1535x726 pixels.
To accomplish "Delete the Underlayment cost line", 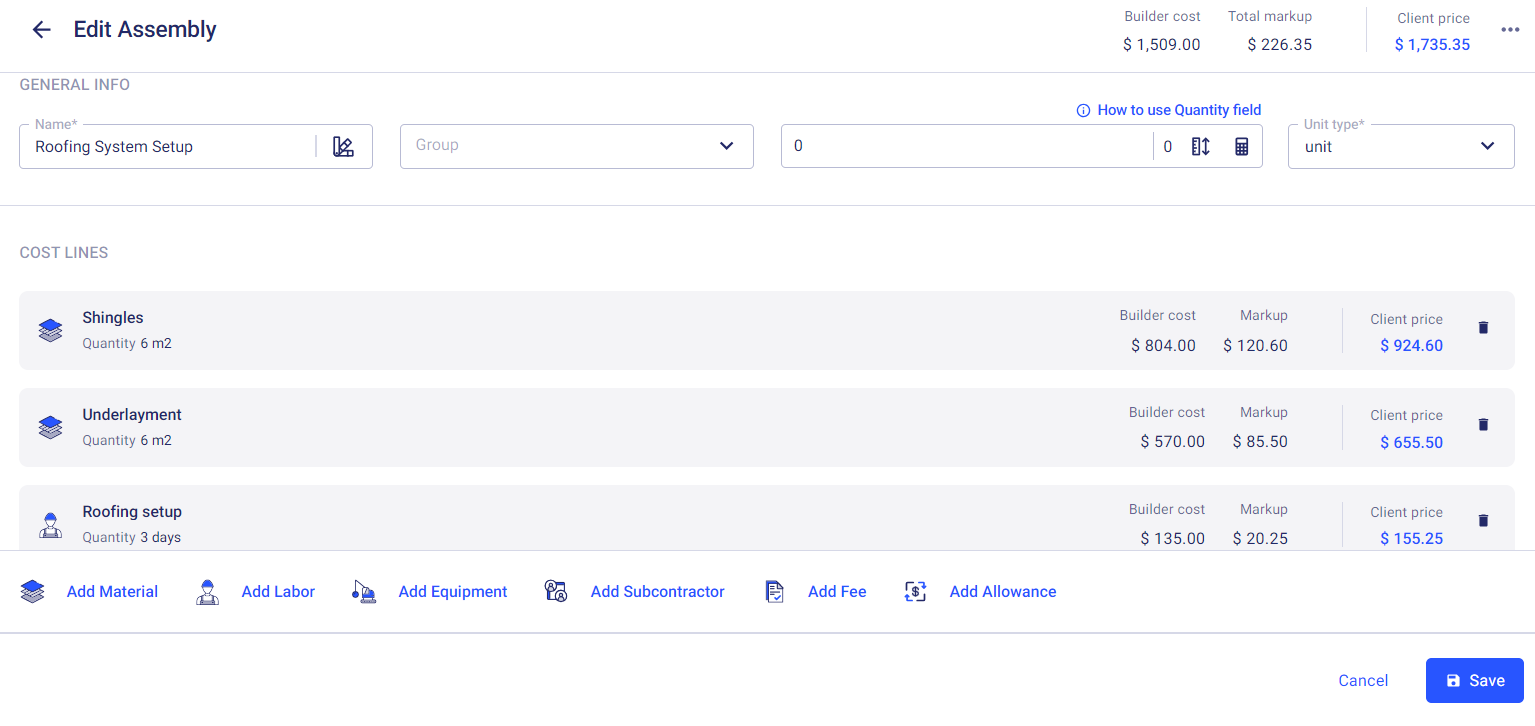I will click(x=1483, y=425).
